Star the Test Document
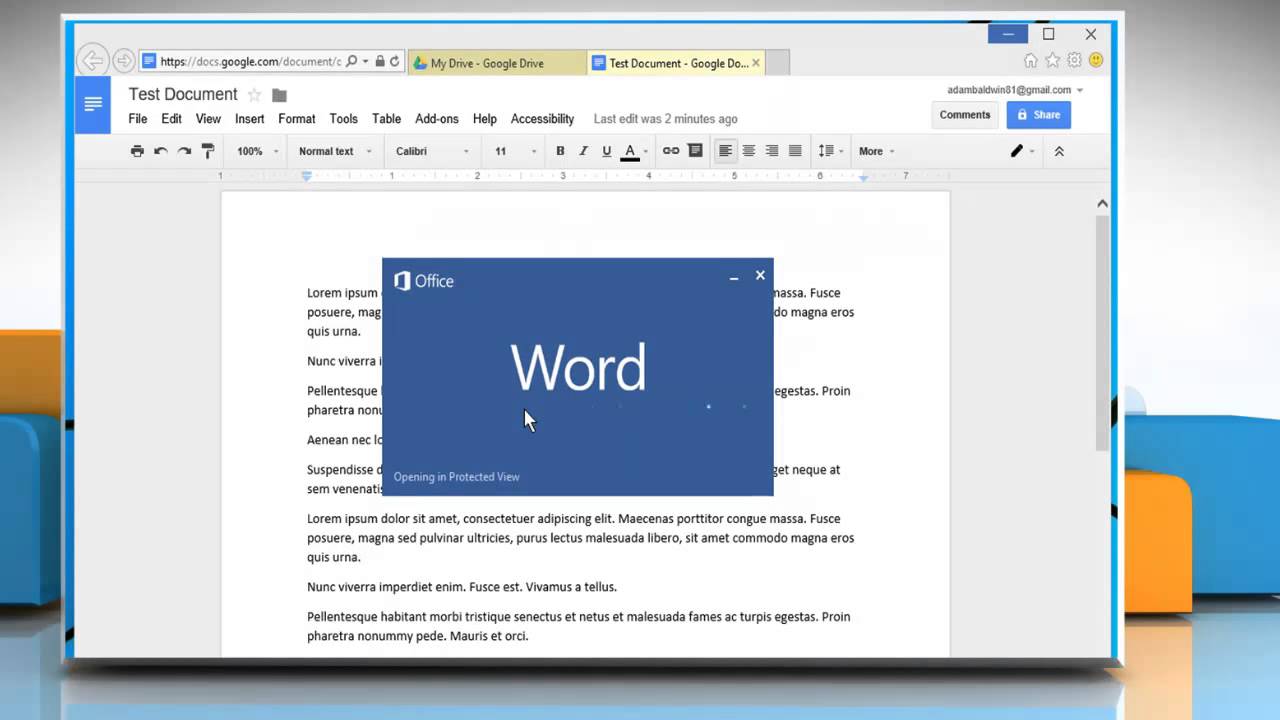The image size is (1280, 720). point(254,95)
